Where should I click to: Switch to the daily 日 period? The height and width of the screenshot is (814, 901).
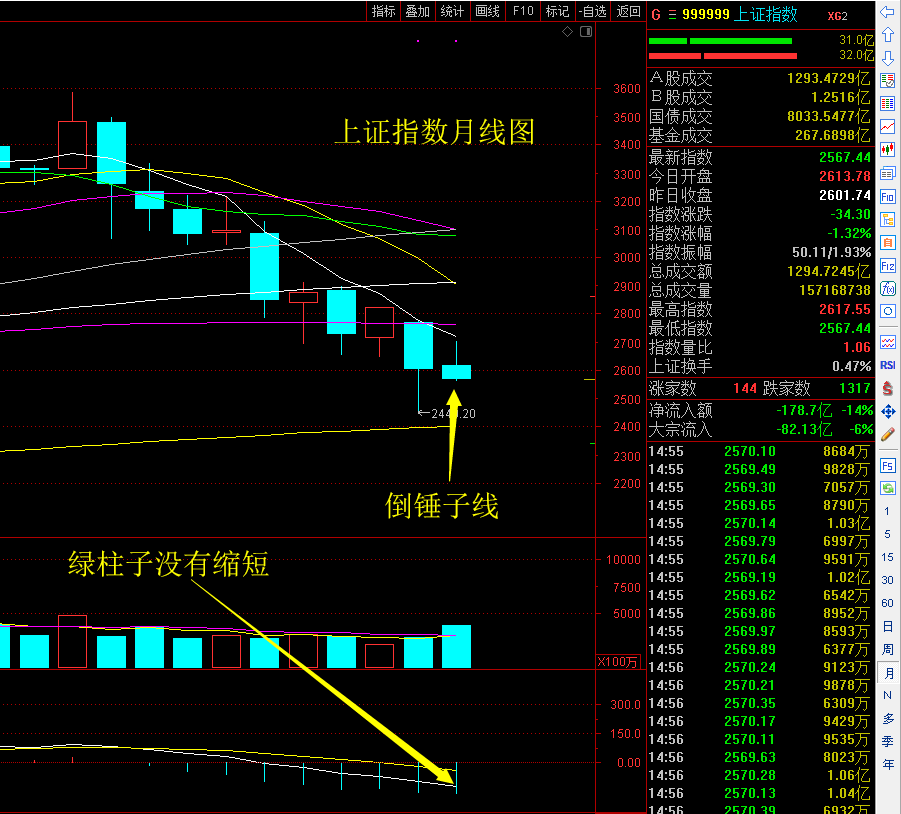coord(887,626)
